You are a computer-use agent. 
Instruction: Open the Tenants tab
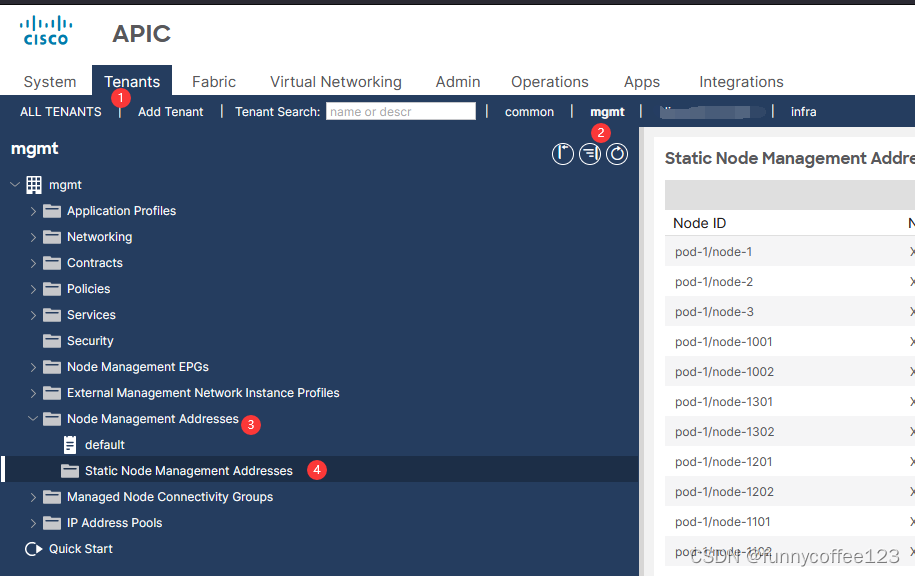tap(132, 81)
